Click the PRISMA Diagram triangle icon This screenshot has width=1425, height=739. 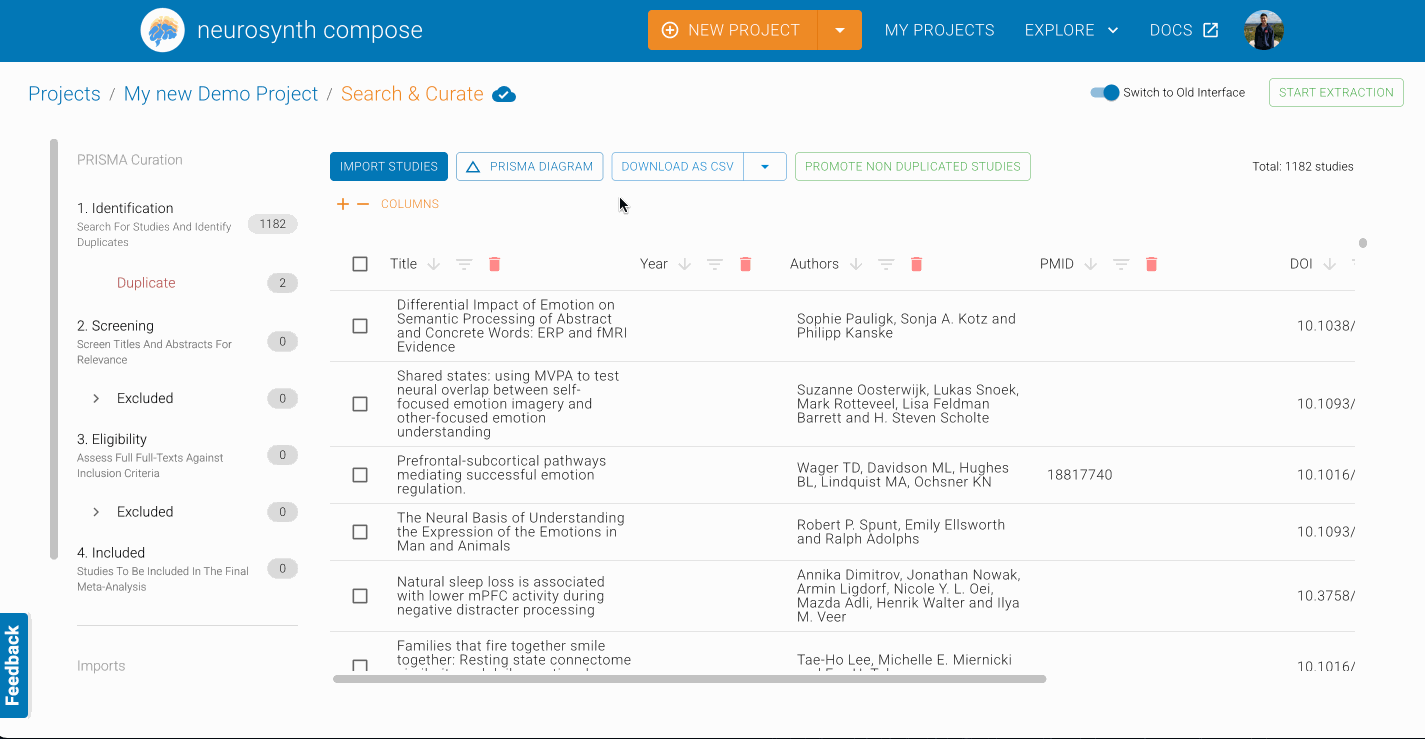coord(474,167)
